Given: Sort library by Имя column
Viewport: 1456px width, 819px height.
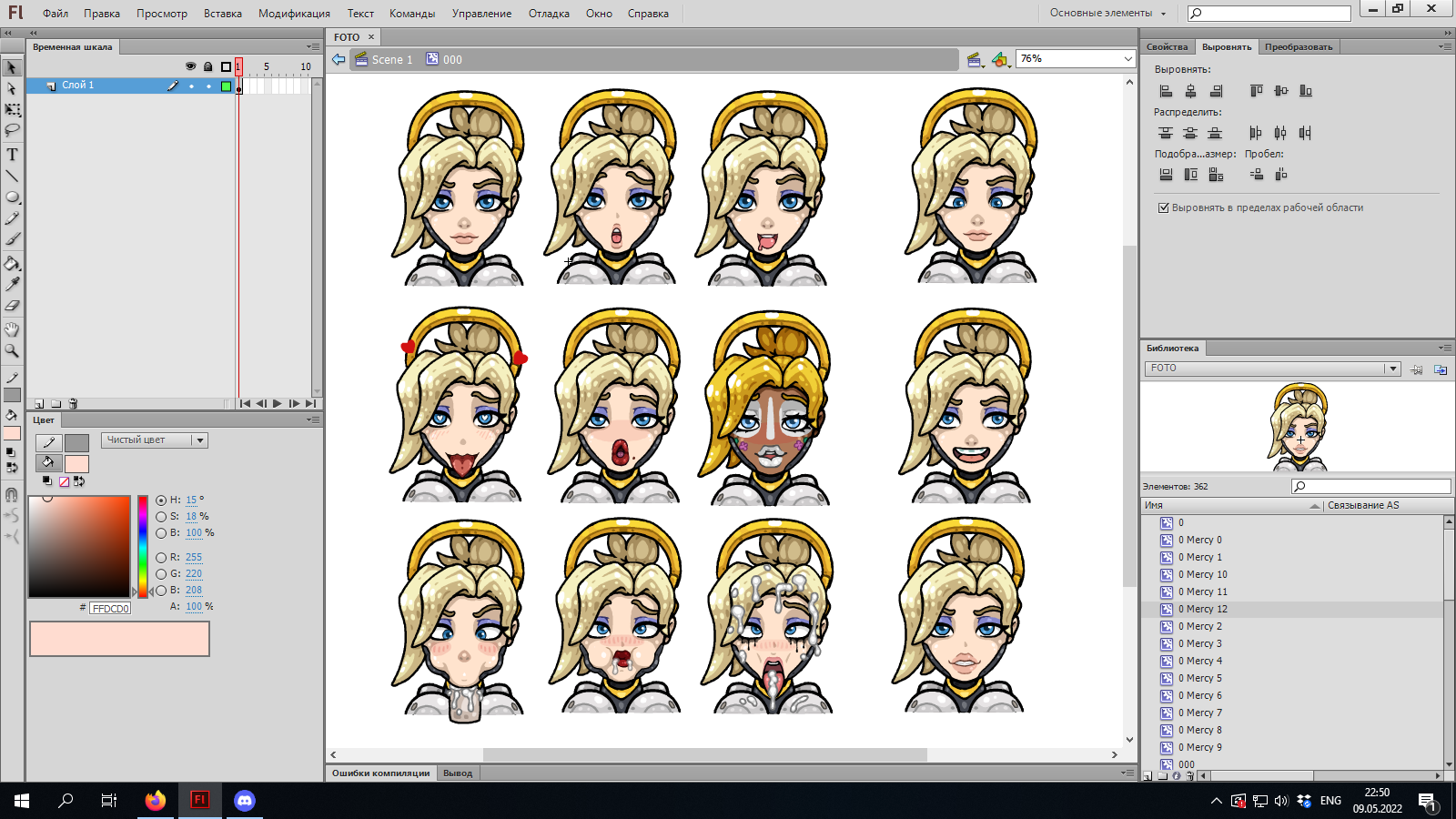Looking at the screenshot, I should pyautogui.click(x=1232, y=505).
